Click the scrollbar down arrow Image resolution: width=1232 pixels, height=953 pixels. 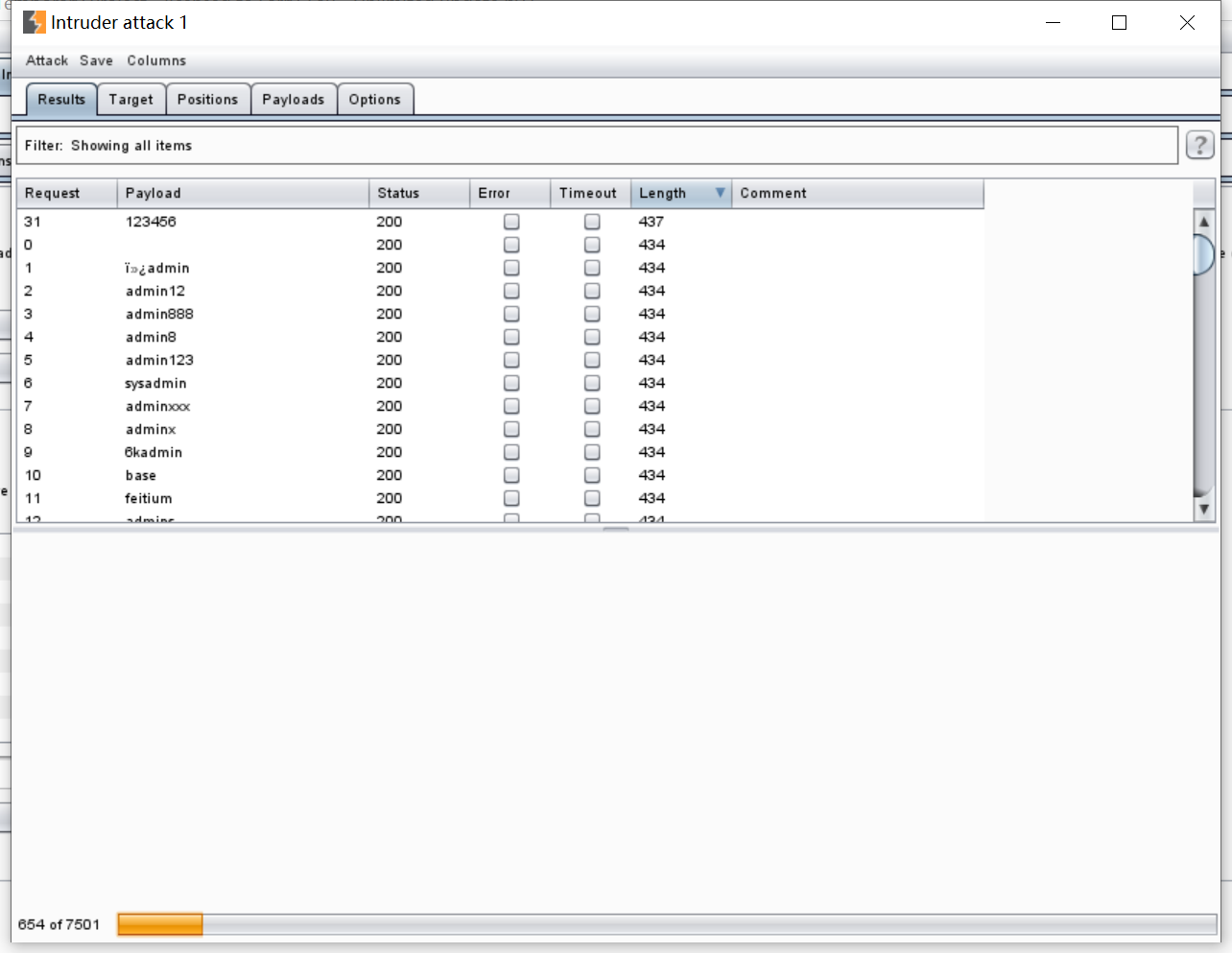1203,510
